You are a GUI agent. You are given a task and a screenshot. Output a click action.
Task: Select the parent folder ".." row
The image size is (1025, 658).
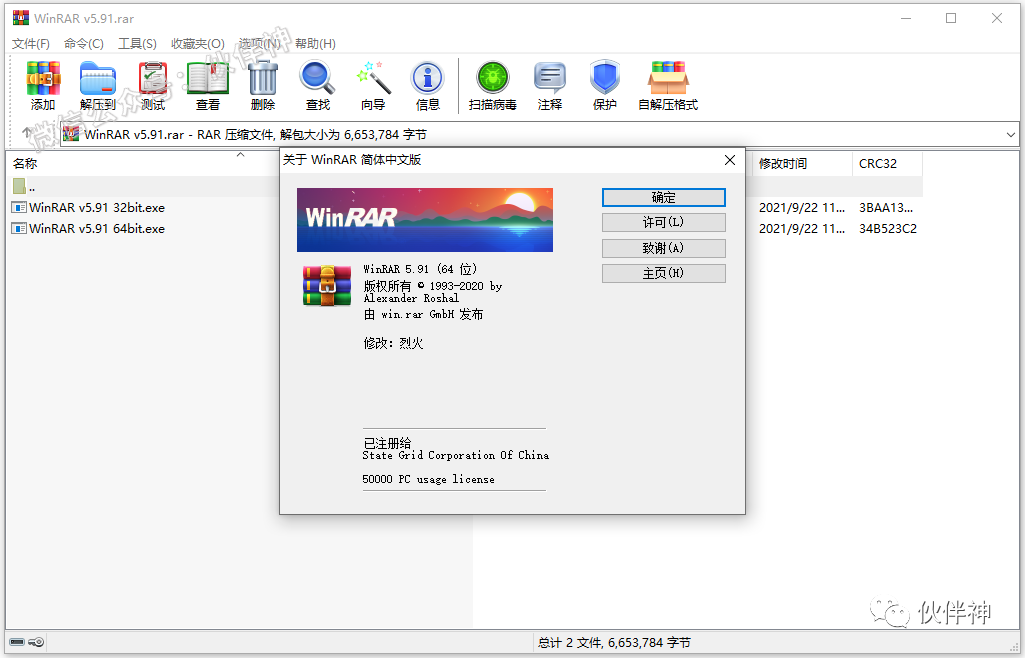pos(141,187)
